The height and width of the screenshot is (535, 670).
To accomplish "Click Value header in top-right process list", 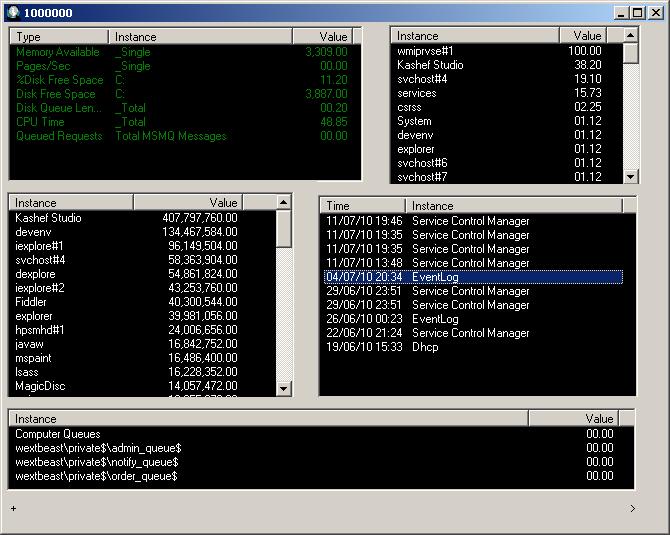I will pyautogui.click(x=587, y=35).
